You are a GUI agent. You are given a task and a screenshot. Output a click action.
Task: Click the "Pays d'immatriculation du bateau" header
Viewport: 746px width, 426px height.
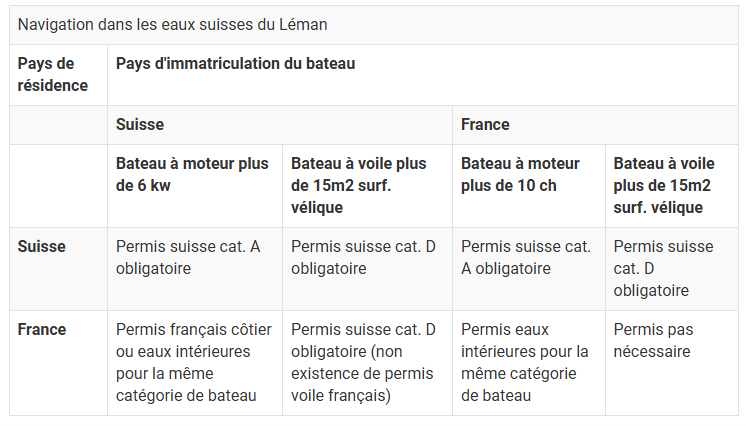(x=236, y=64)
